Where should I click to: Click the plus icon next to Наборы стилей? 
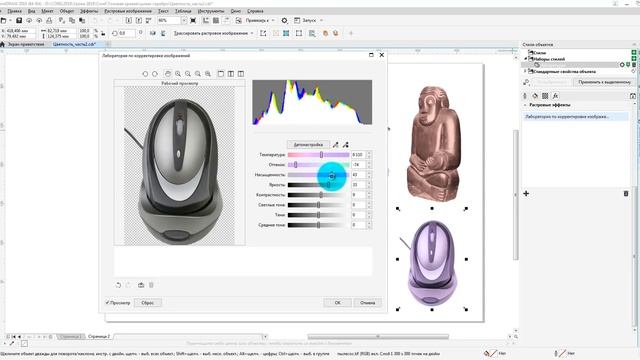pyautogui.click(x=634, y=59)
